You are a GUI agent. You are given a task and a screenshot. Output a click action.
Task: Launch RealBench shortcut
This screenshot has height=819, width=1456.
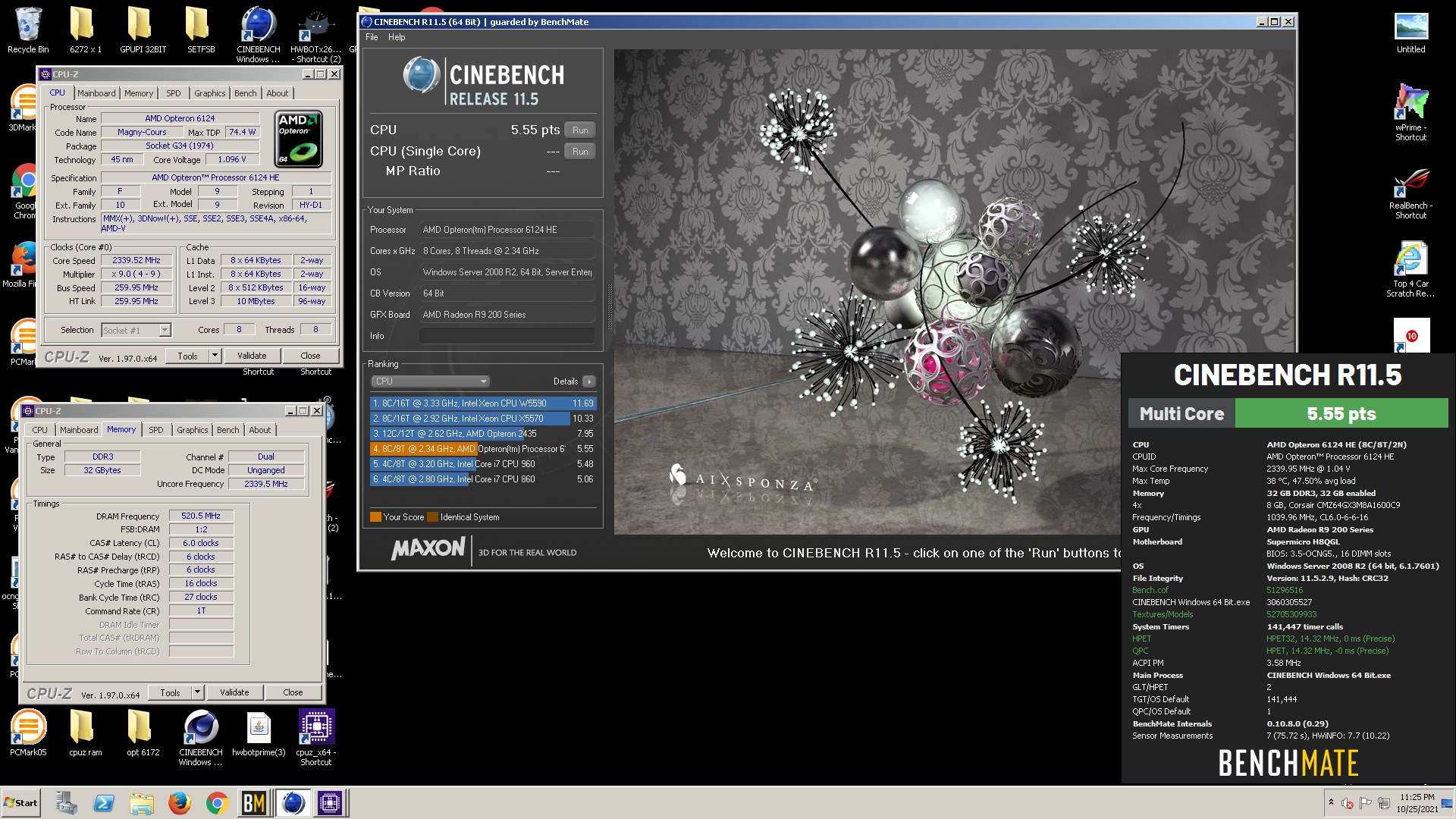pos(1410,193)
